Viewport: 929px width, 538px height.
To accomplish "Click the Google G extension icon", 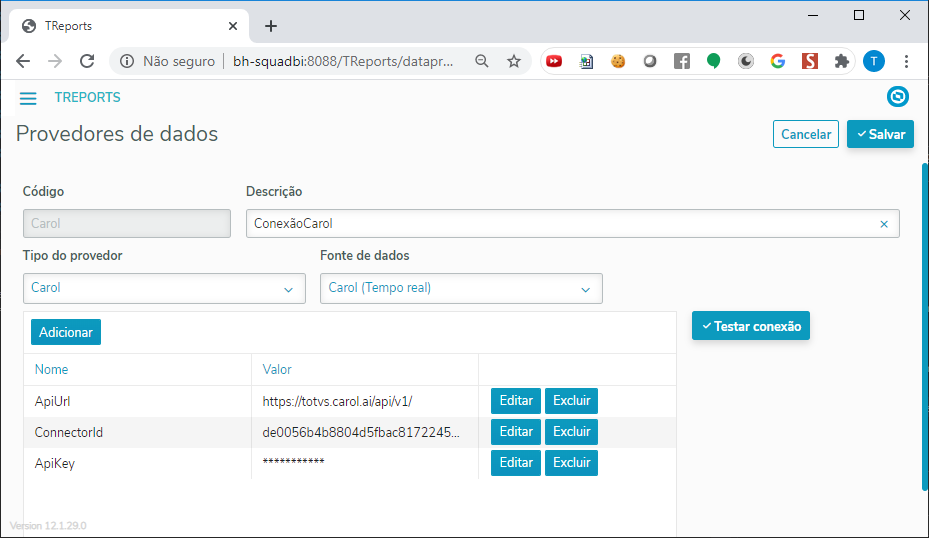I will [778, 61].
